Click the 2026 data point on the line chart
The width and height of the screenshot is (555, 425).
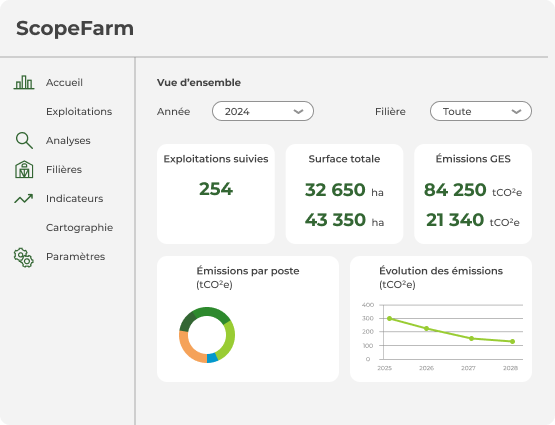(x=427, y=328)
